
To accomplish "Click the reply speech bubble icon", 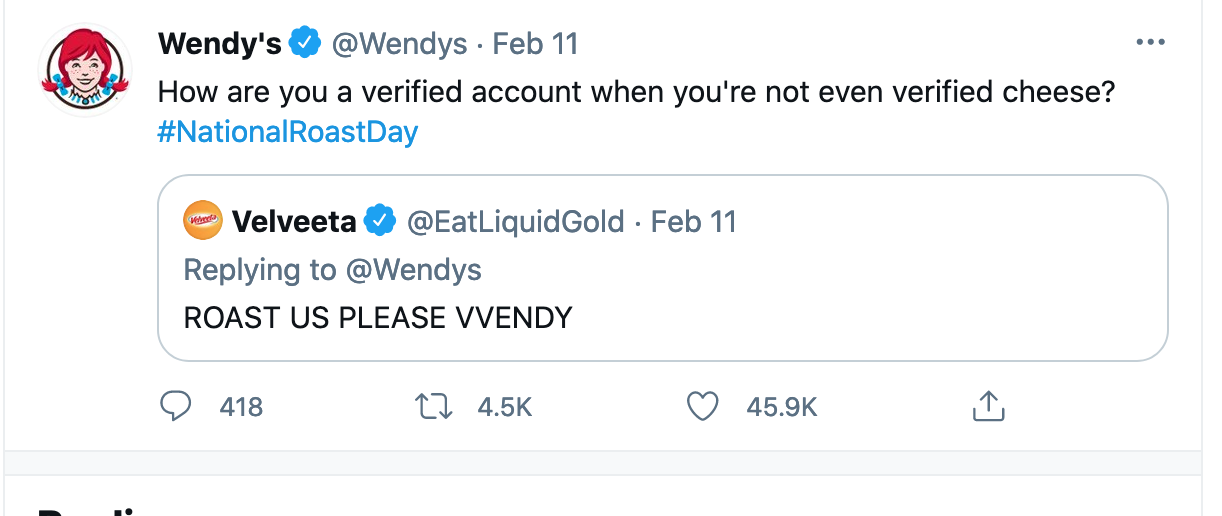I will click(x=176, y=406).
